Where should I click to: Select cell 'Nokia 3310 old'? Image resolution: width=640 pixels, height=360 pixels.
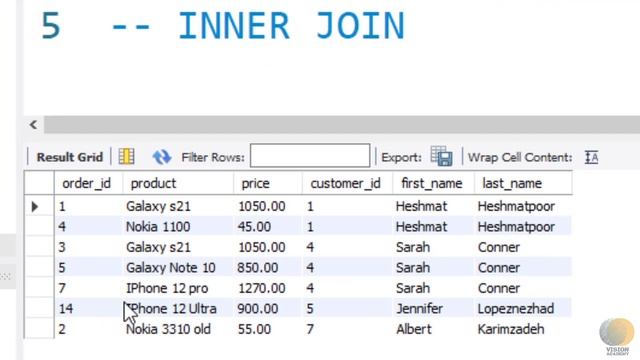coord(168,329)
